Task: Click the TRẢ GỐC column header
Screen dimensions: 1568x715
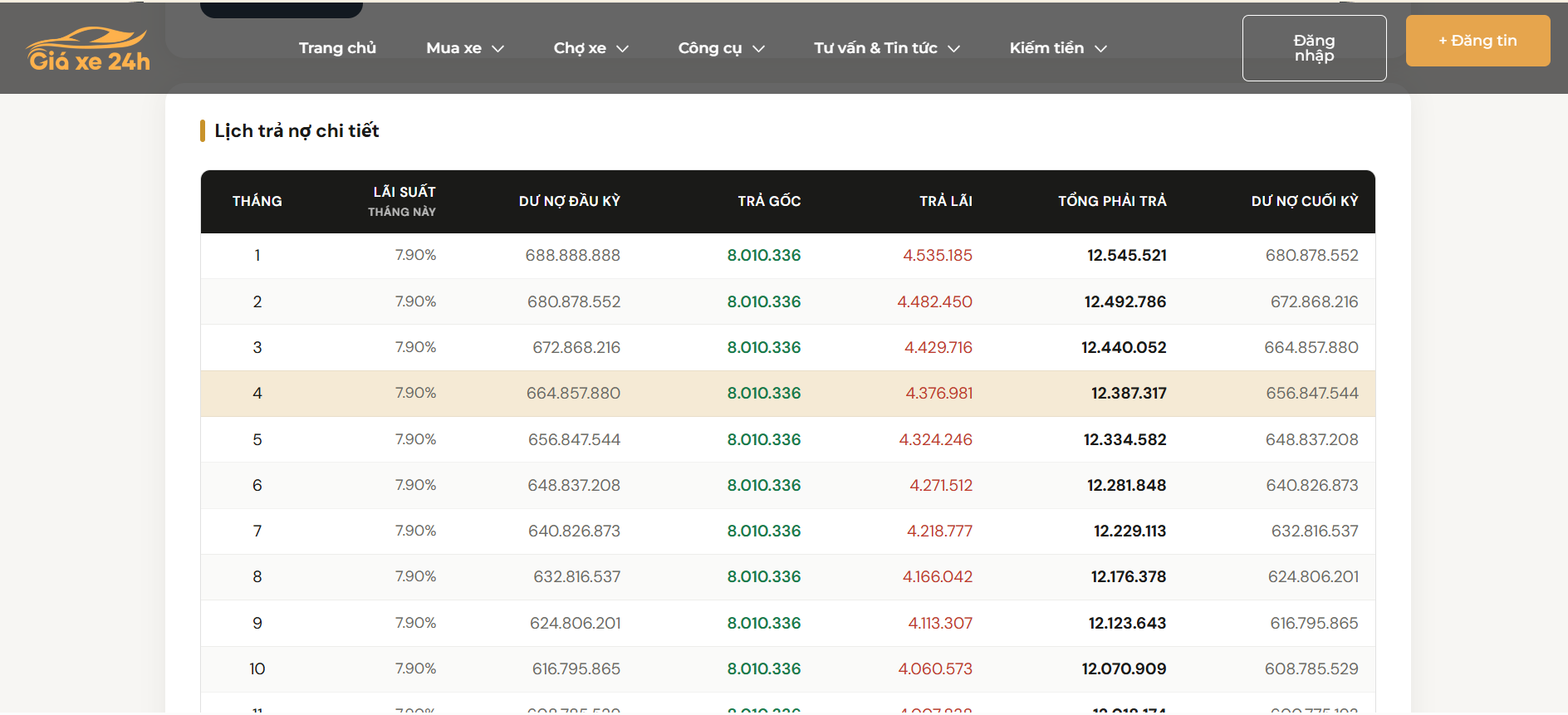Action: pyautogui.click(x=769, y=201)
